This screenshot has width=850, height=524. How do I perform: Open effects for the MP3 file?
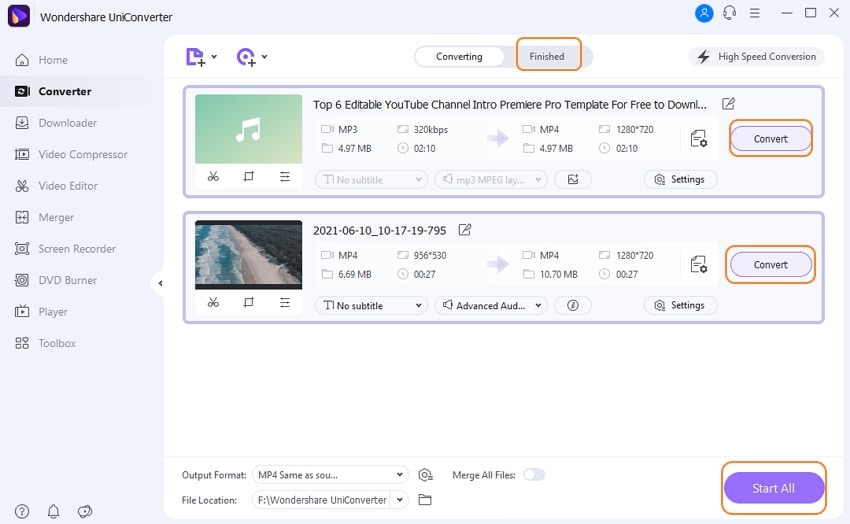pos(285,177)
